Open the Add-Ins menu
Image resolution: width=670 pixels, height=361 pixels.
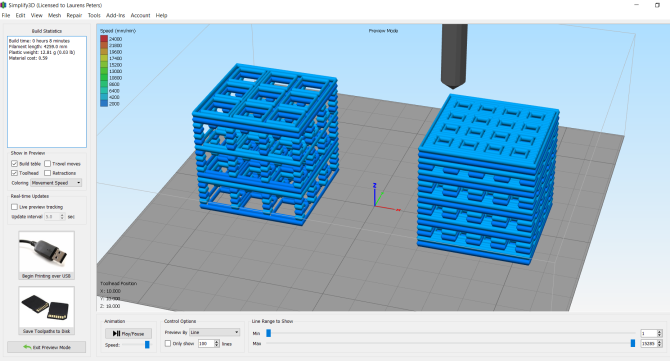pos(115,15)
